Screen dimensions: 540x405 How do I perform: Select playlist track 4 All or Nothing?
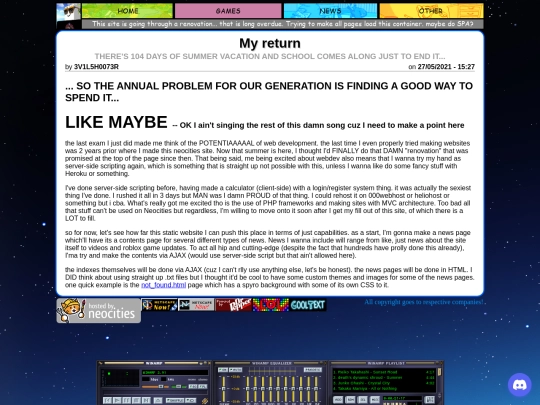[x=384, y=388]
